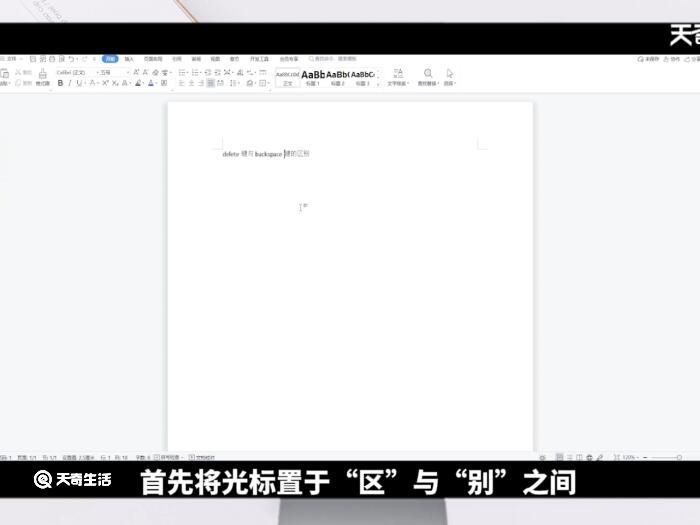
Task: Click the Select cursor icon
Action: (450, 74)
